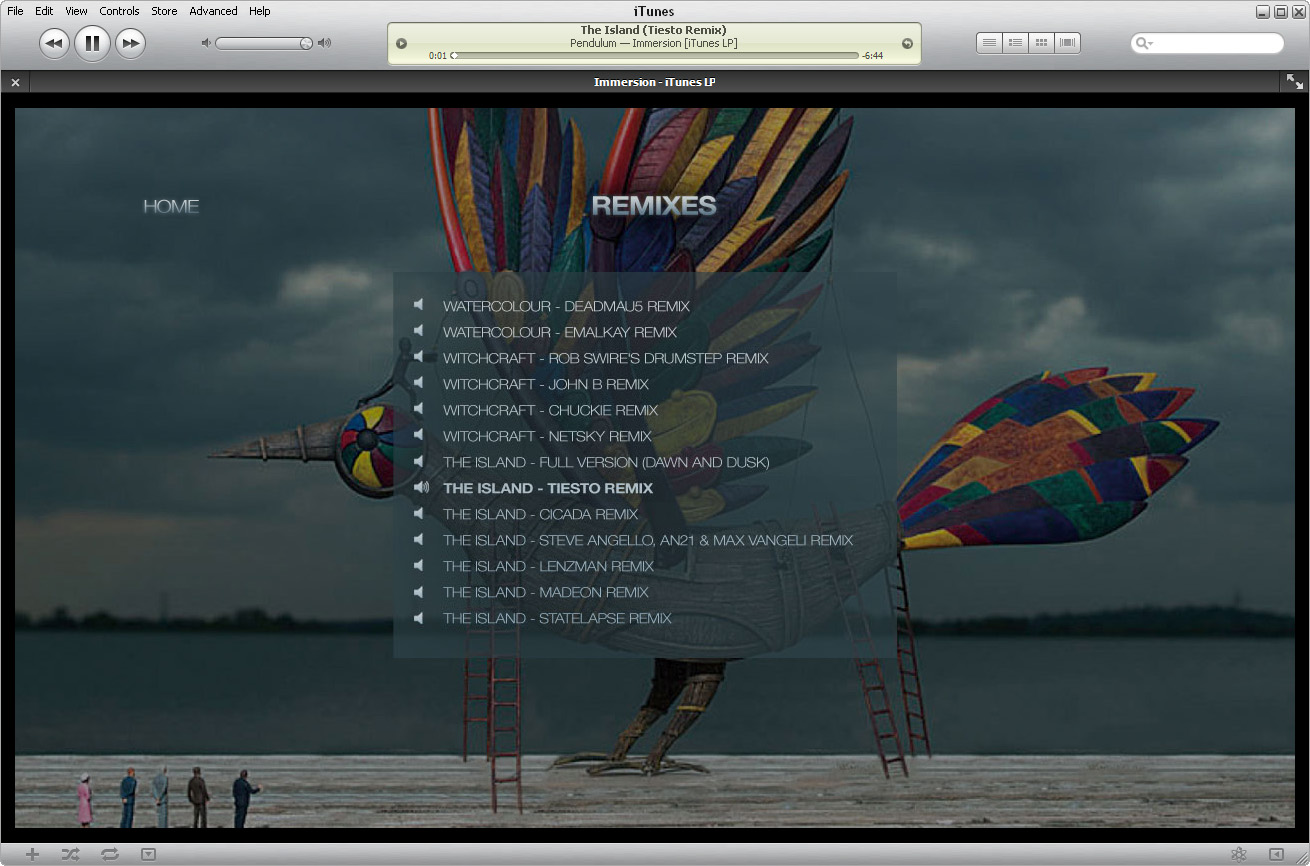This screenshot has height=866, width=1310.
Task: Open the Edit menu
Action: [44, 11]
